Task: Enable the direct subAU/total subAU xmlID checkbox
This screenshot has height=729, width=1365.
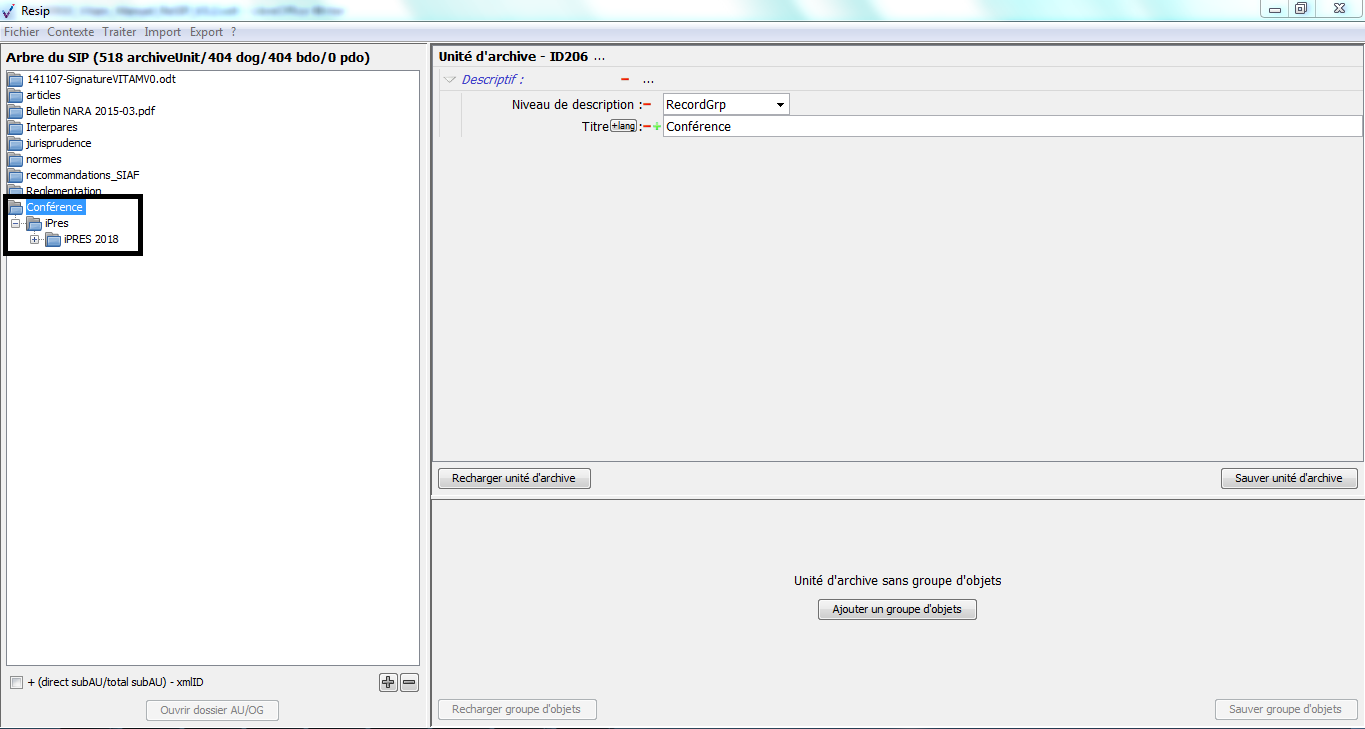Action: click(x=16, y=683)
